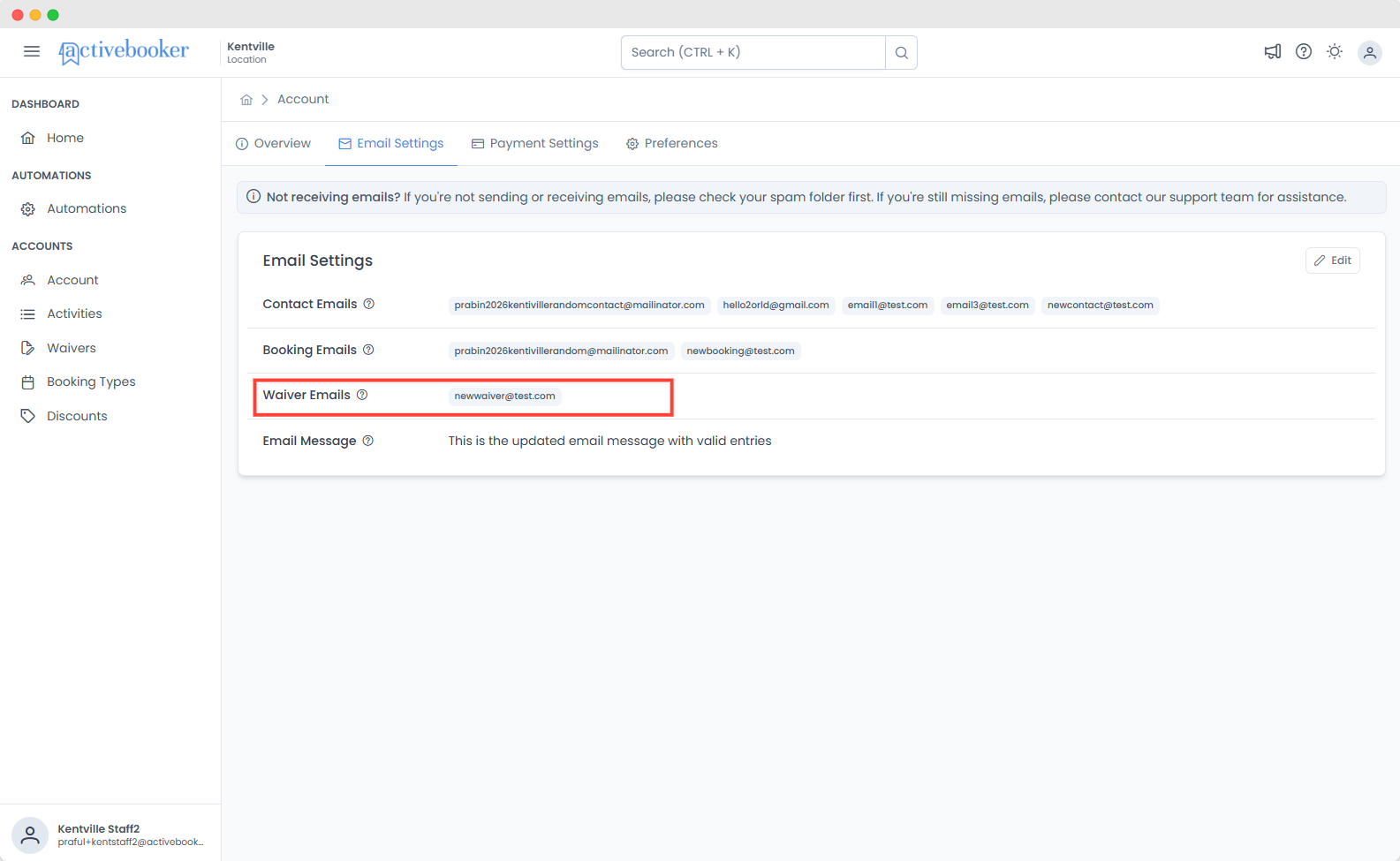This screenshot has width=1400, height=861.
Task: Open the hamburger sidebar menu
Action: pos(32,51)
